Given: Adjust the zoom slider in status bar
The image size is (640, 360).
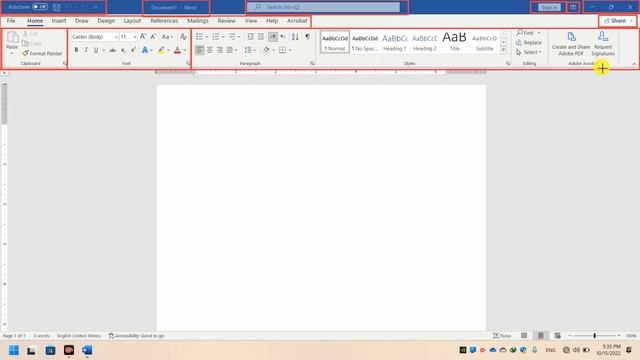Looking at the screenshot, I should (x=594, y=336).
